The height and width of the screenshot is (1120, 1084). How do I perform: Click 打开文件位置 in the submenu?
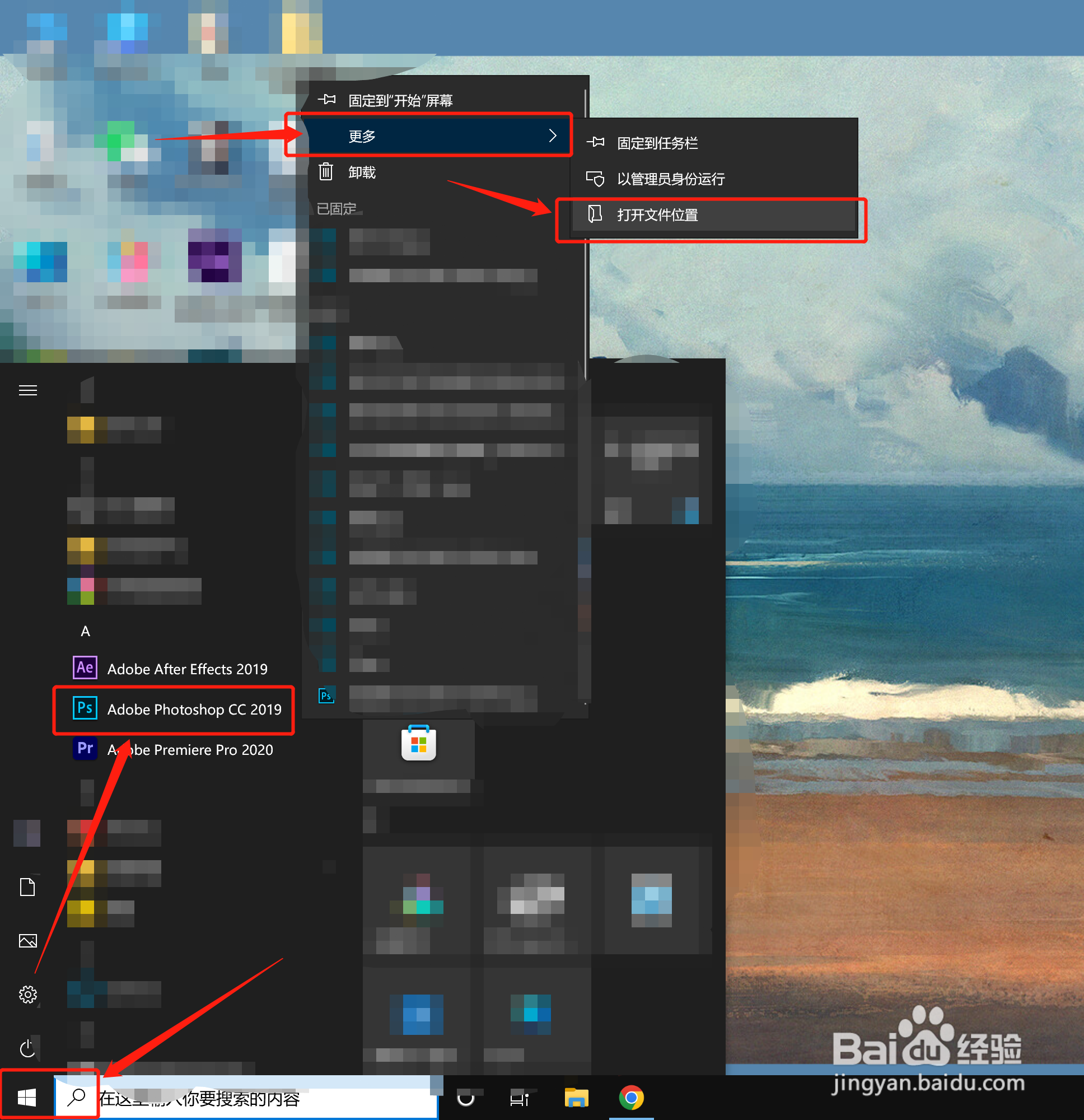714,215
